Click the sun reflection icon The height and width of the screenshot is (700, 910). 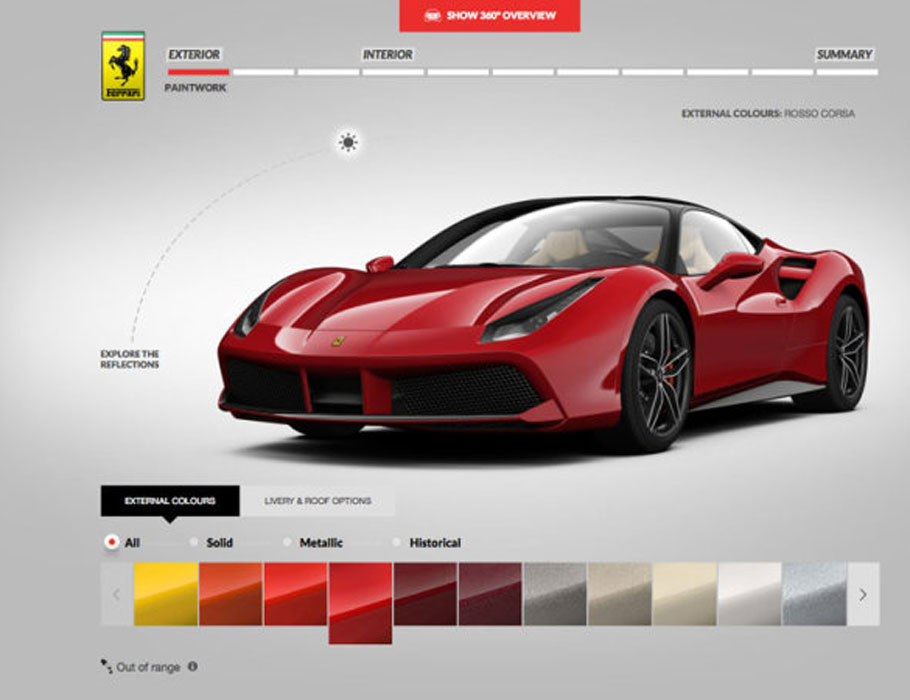point(347,143)
